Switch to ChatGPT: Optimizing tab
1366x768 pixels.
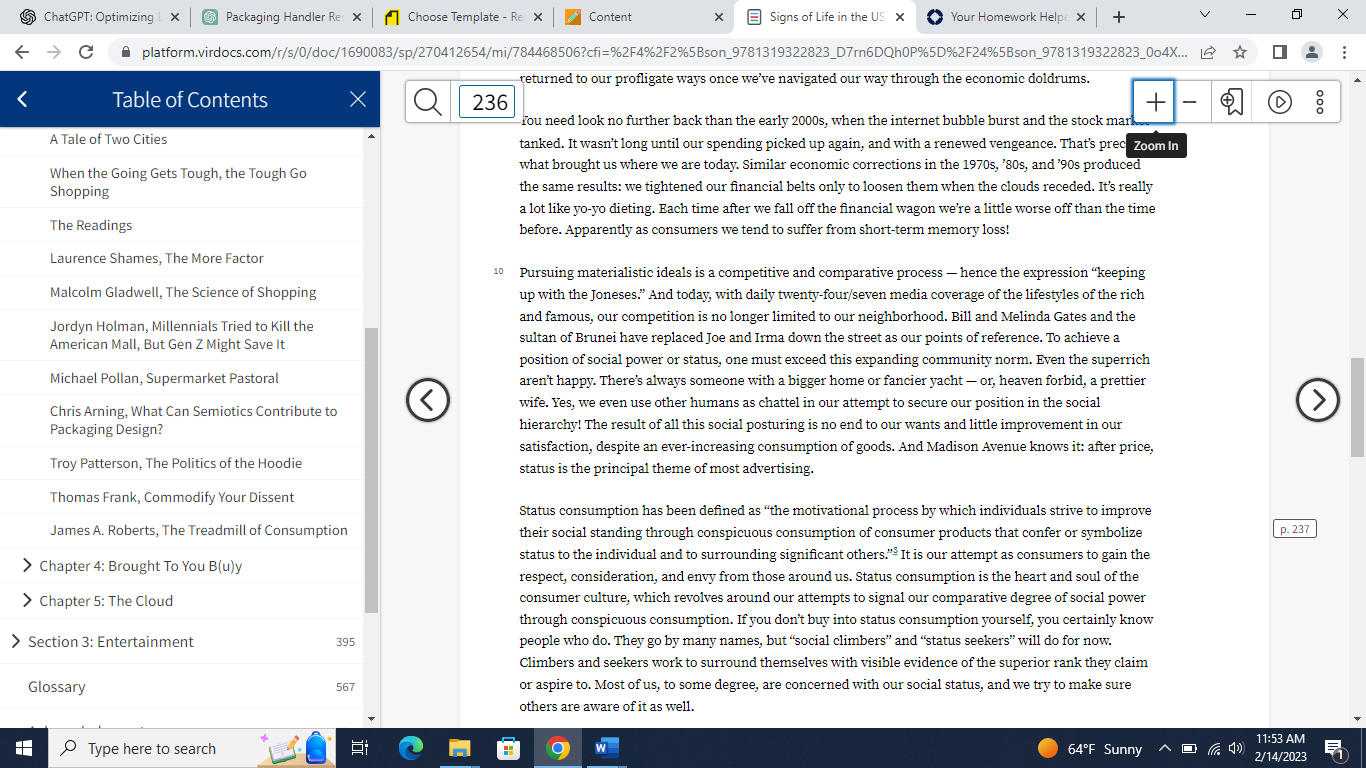[x=88, y=17]
